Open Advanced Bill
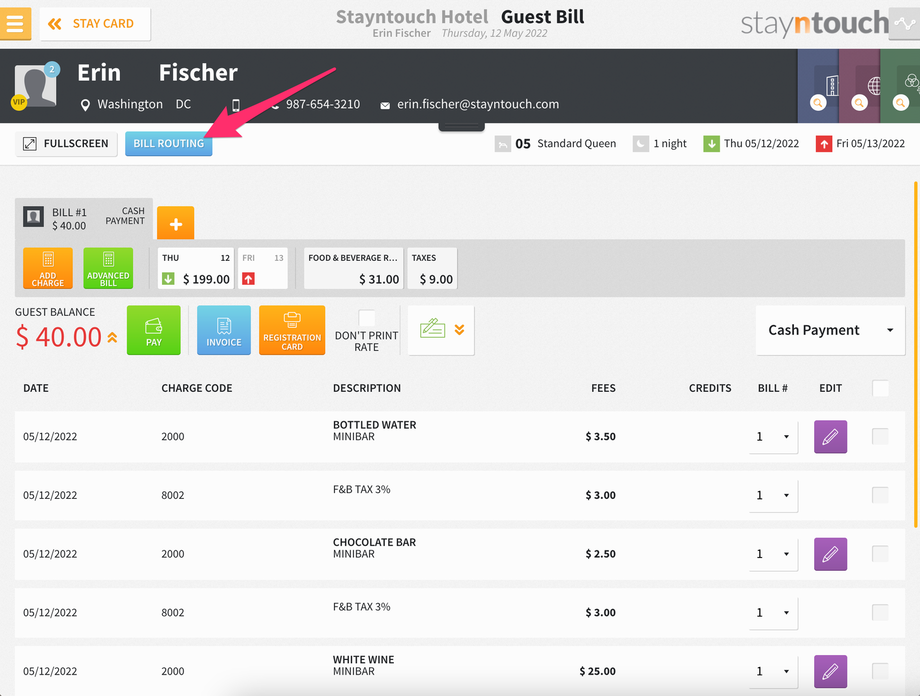The width and height of the screenshot is (920, 696). tap(108, 268)
